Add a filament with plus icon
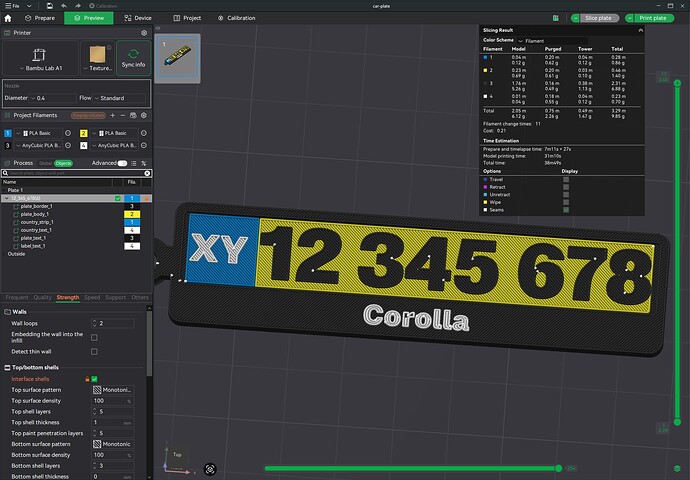The width and height of the screenshot is (690, 480). tap(113, 115)
